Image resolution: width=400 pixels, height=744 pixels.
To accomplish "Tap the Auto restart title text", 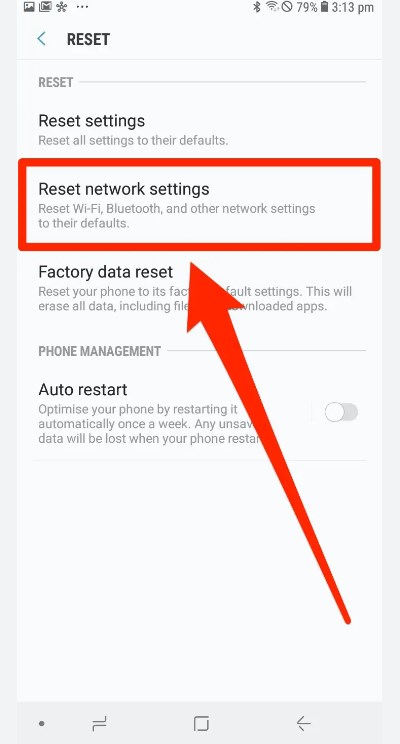I will [x=83, y=390].
